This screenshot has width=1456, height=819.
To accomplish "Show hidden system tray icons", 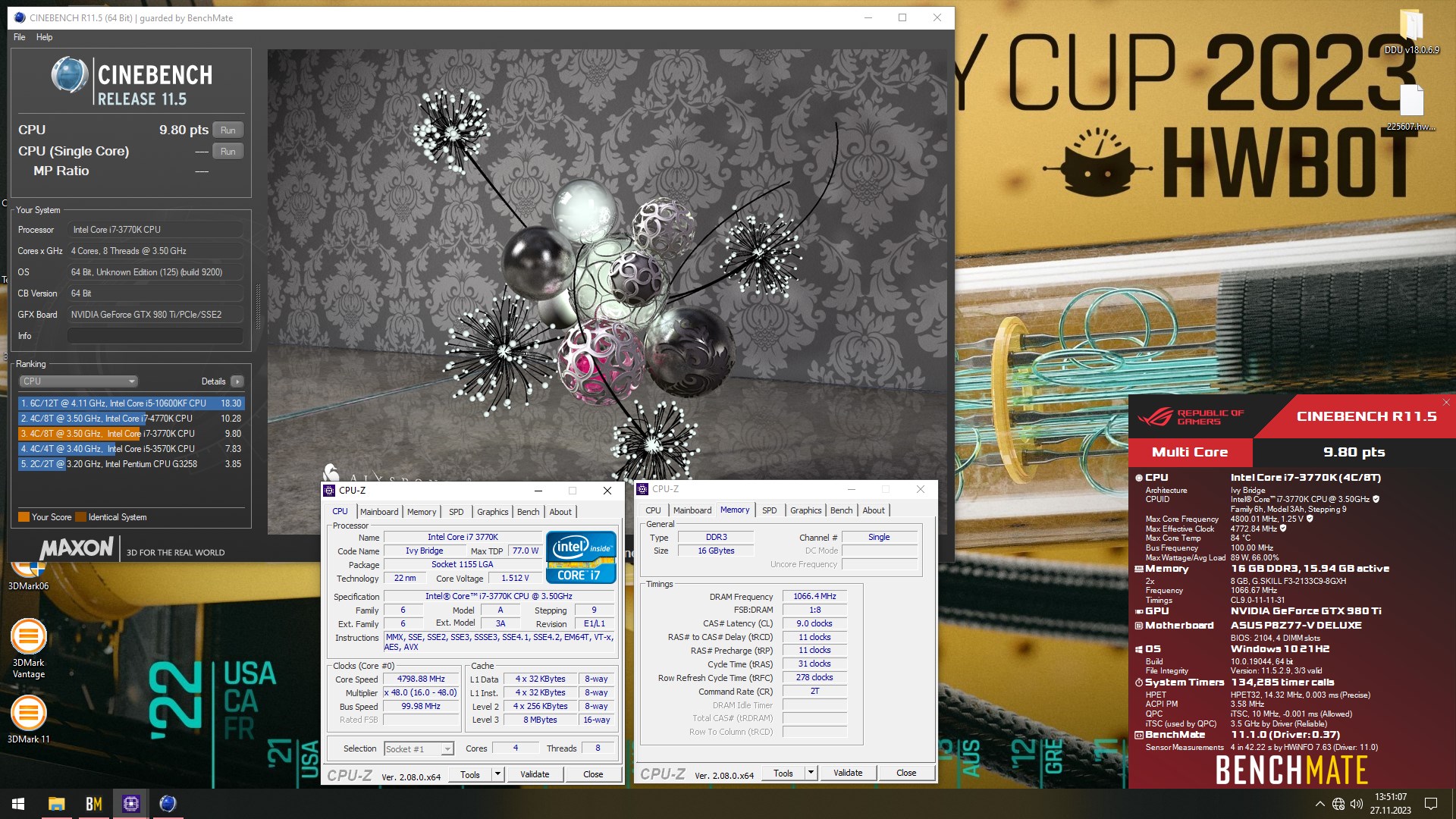I will [1319, 804].
